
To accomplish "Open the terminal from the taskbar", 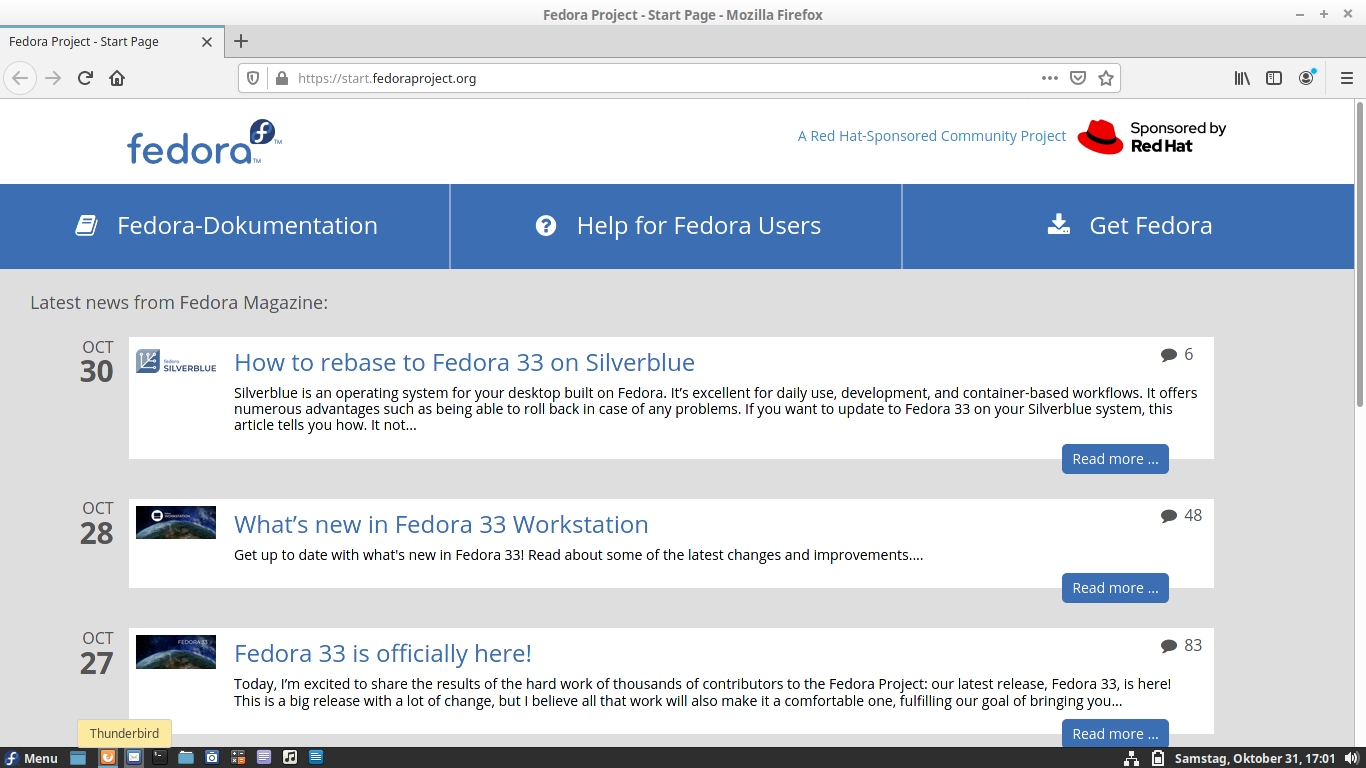I will [x=160, y=758].
